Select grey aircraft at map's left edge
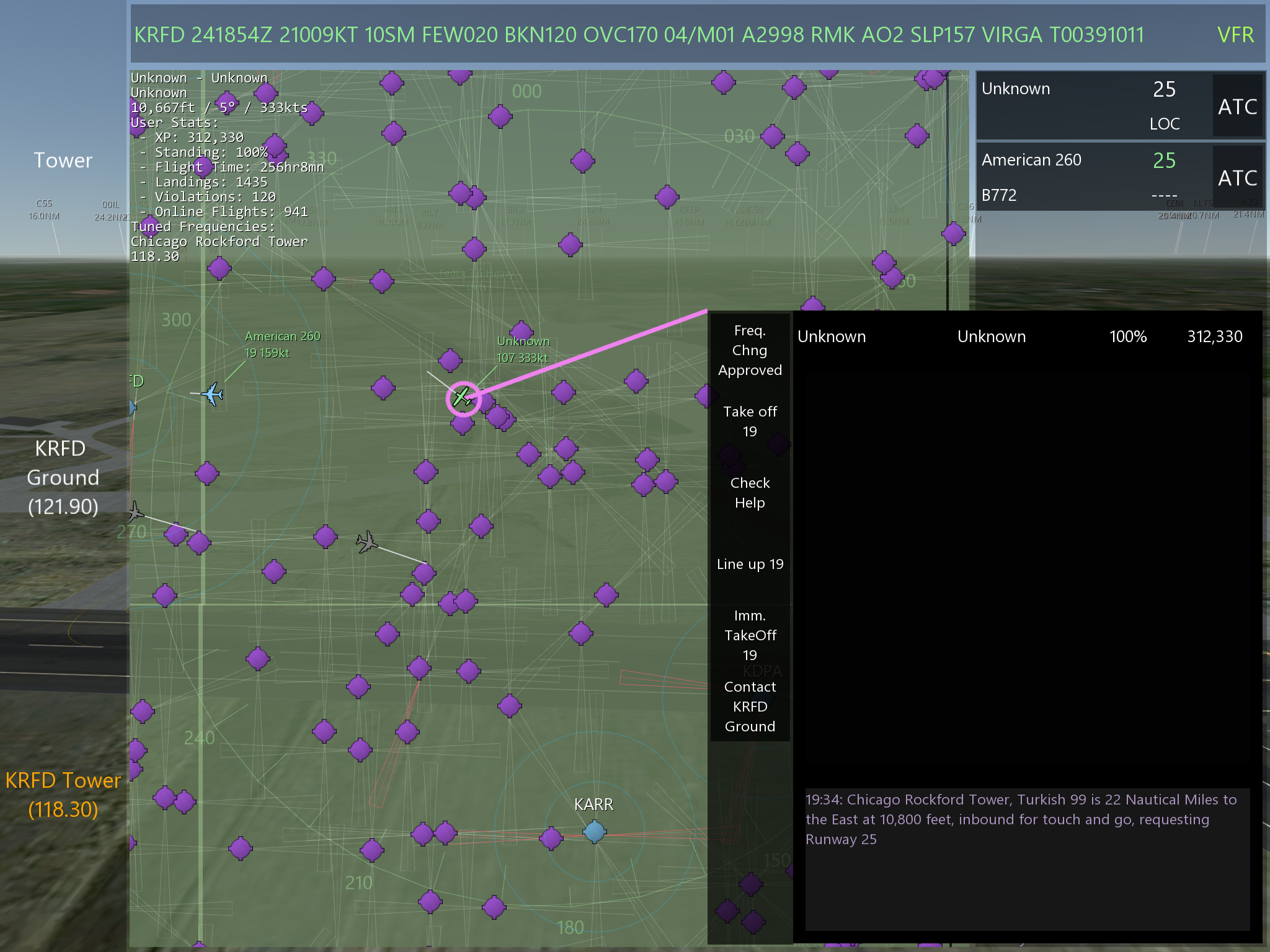 tap(136, 512)
